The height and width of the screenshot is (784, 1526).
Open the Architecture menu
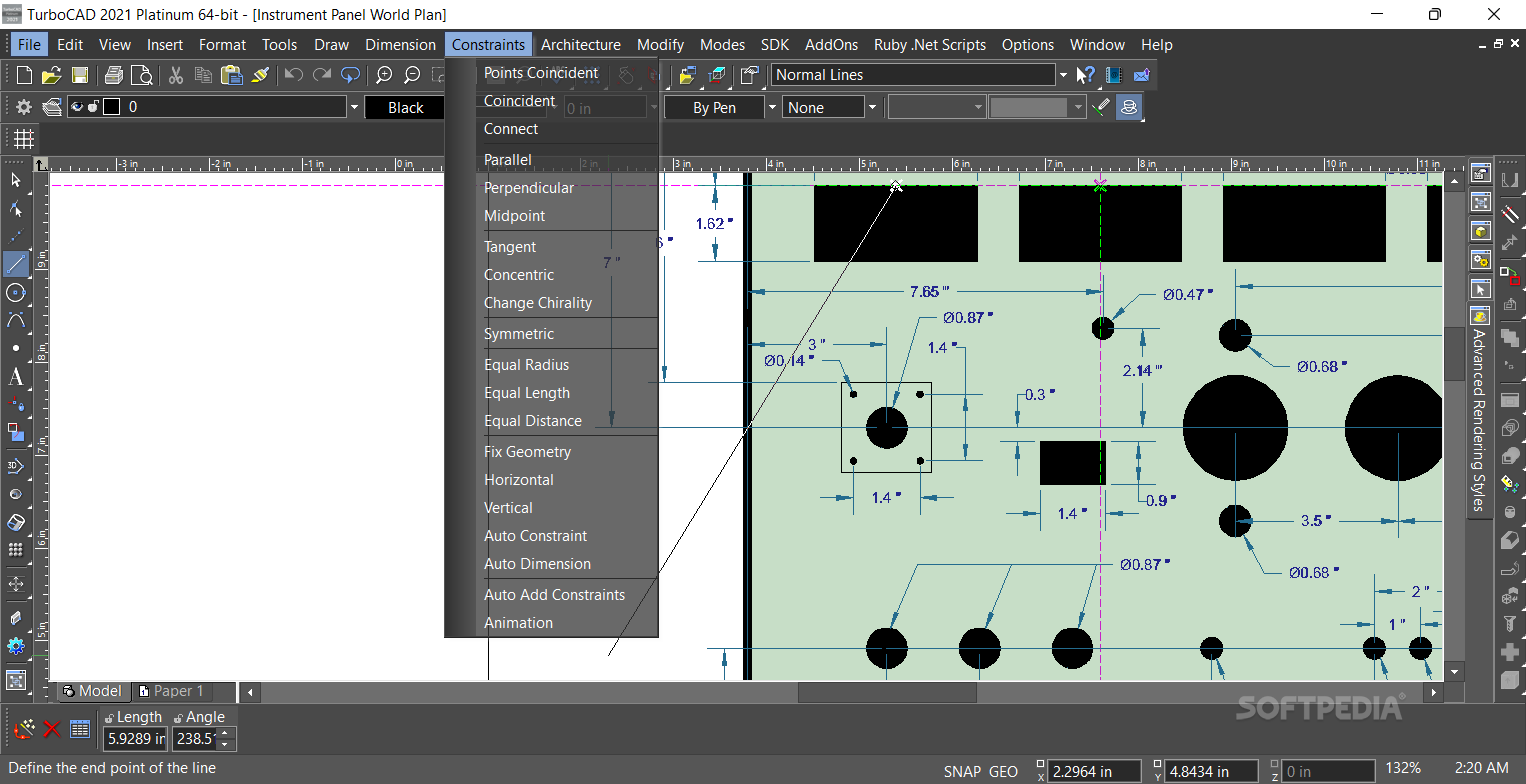click(x=581, y=44)
